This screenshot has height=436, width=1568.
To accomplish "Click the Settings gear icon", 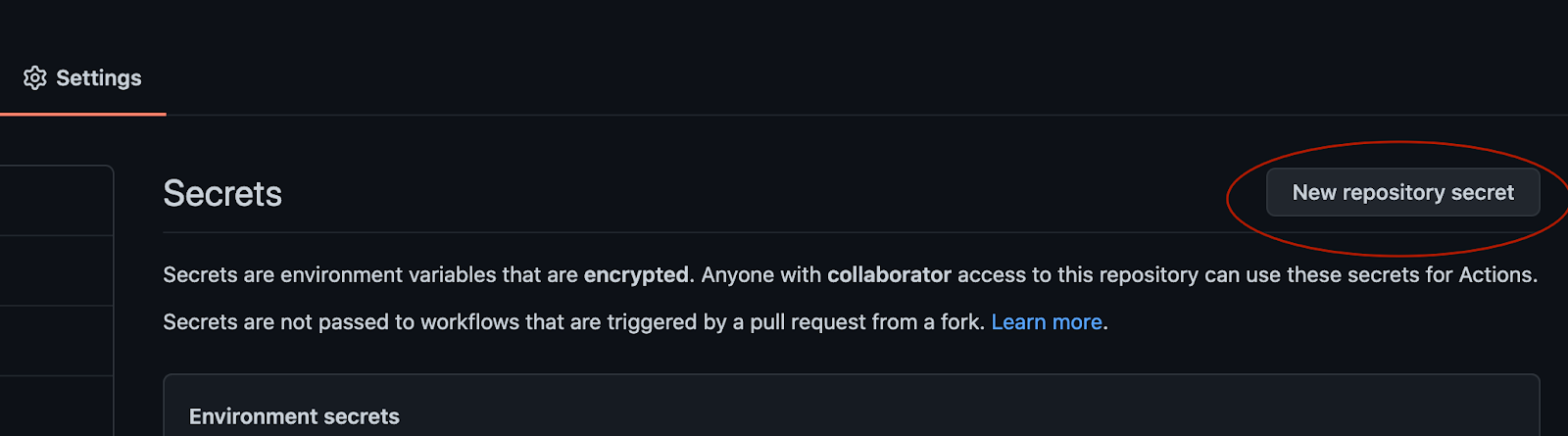I will coord(35,78).
